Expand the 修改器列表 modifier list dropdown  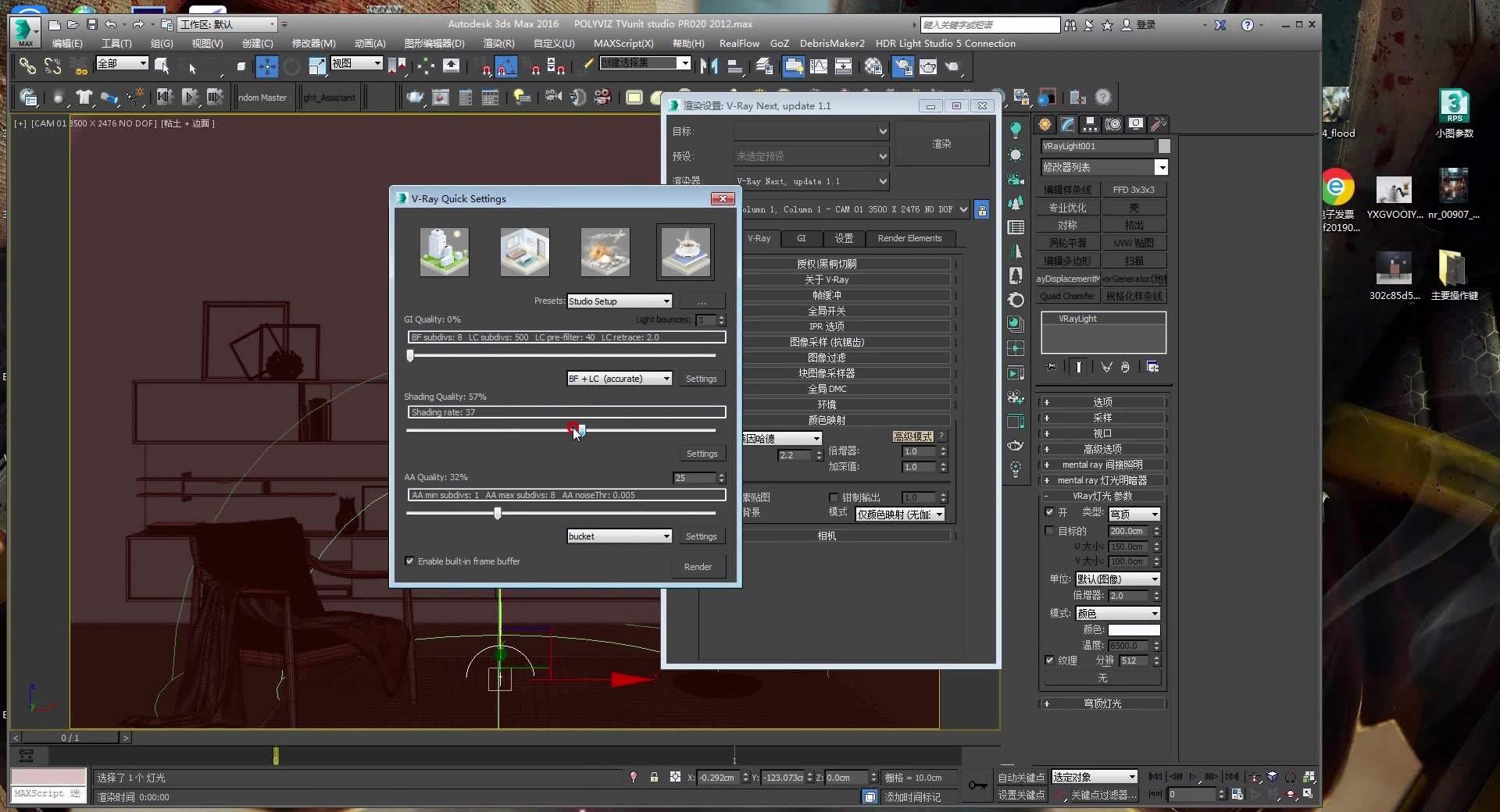click(x=1162, y=167)
